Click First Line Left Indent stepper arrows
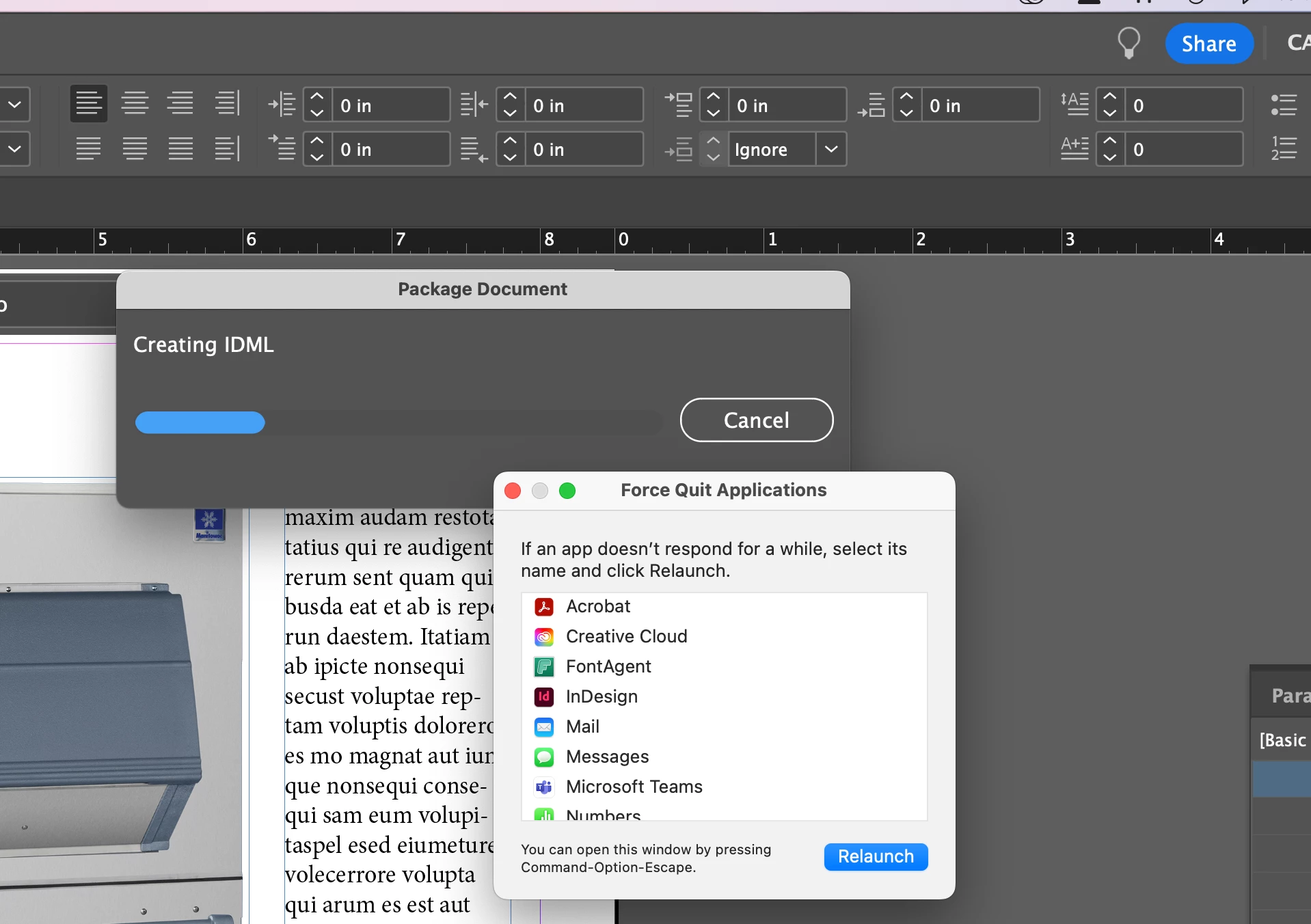Image resolution: width=1311 pixels, height=924 pixels. [x=317, y=148]
